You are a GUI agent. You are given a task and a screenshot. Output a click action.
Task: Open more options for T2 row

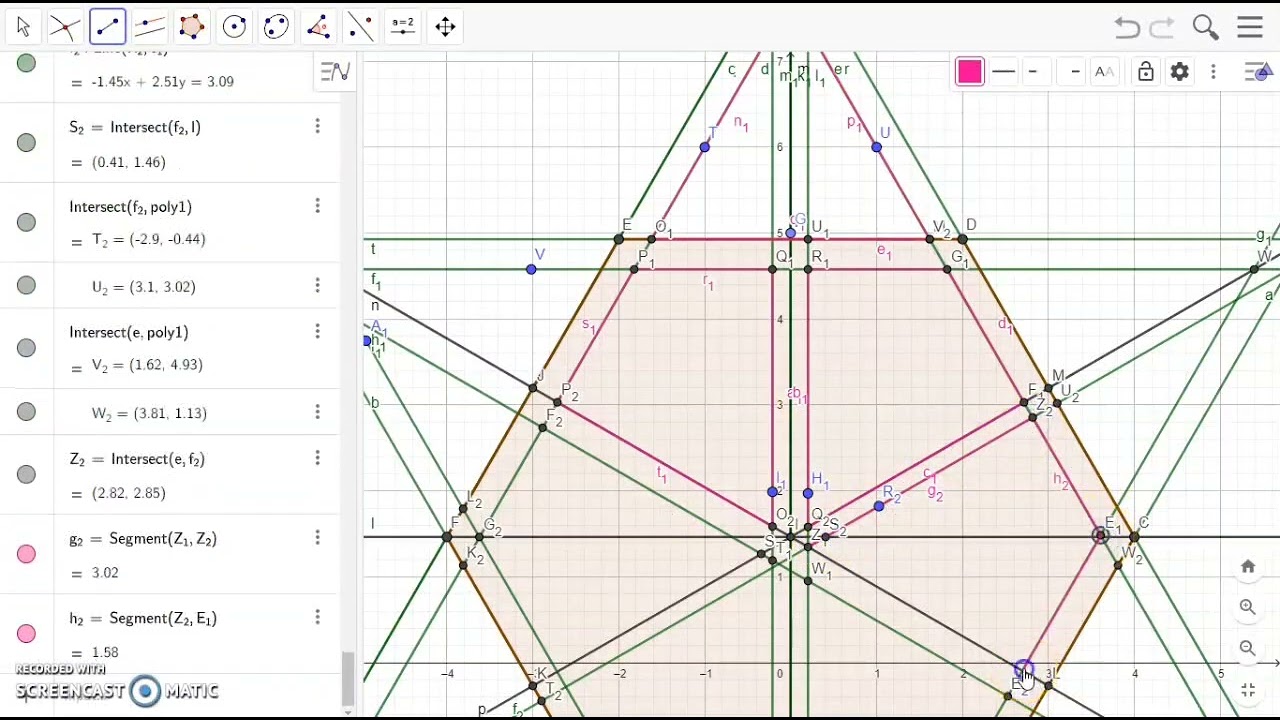pyautogui.click(x=317, y=206)
